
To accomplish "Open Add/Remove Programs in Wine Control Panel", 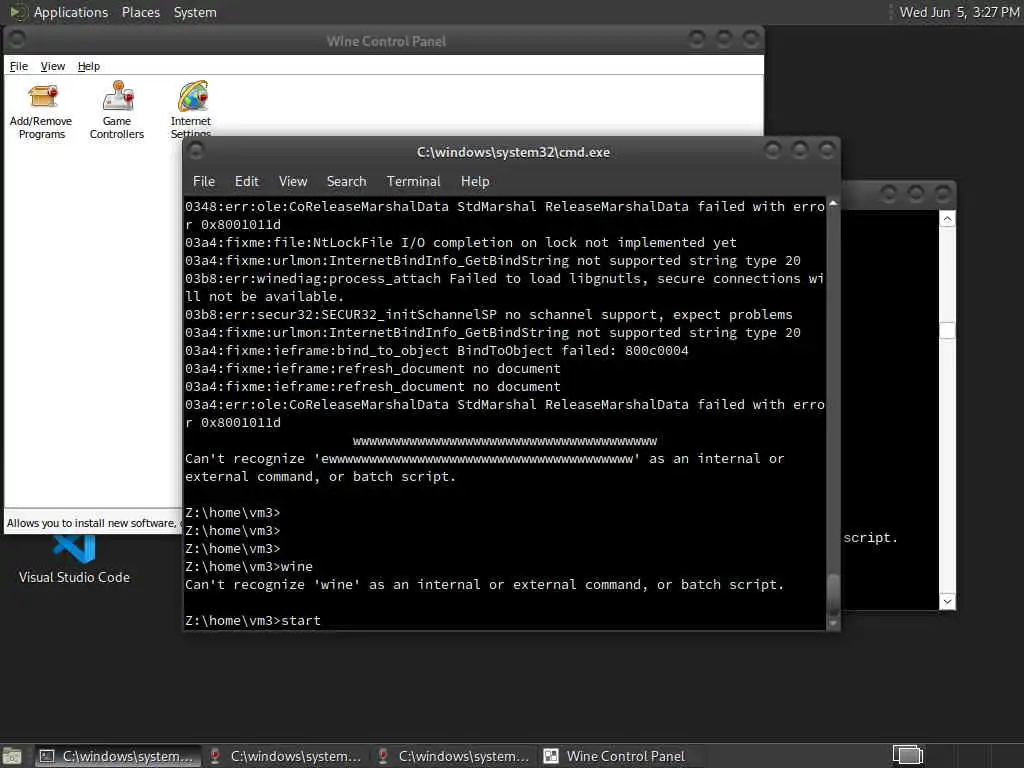I will (41, 110).
